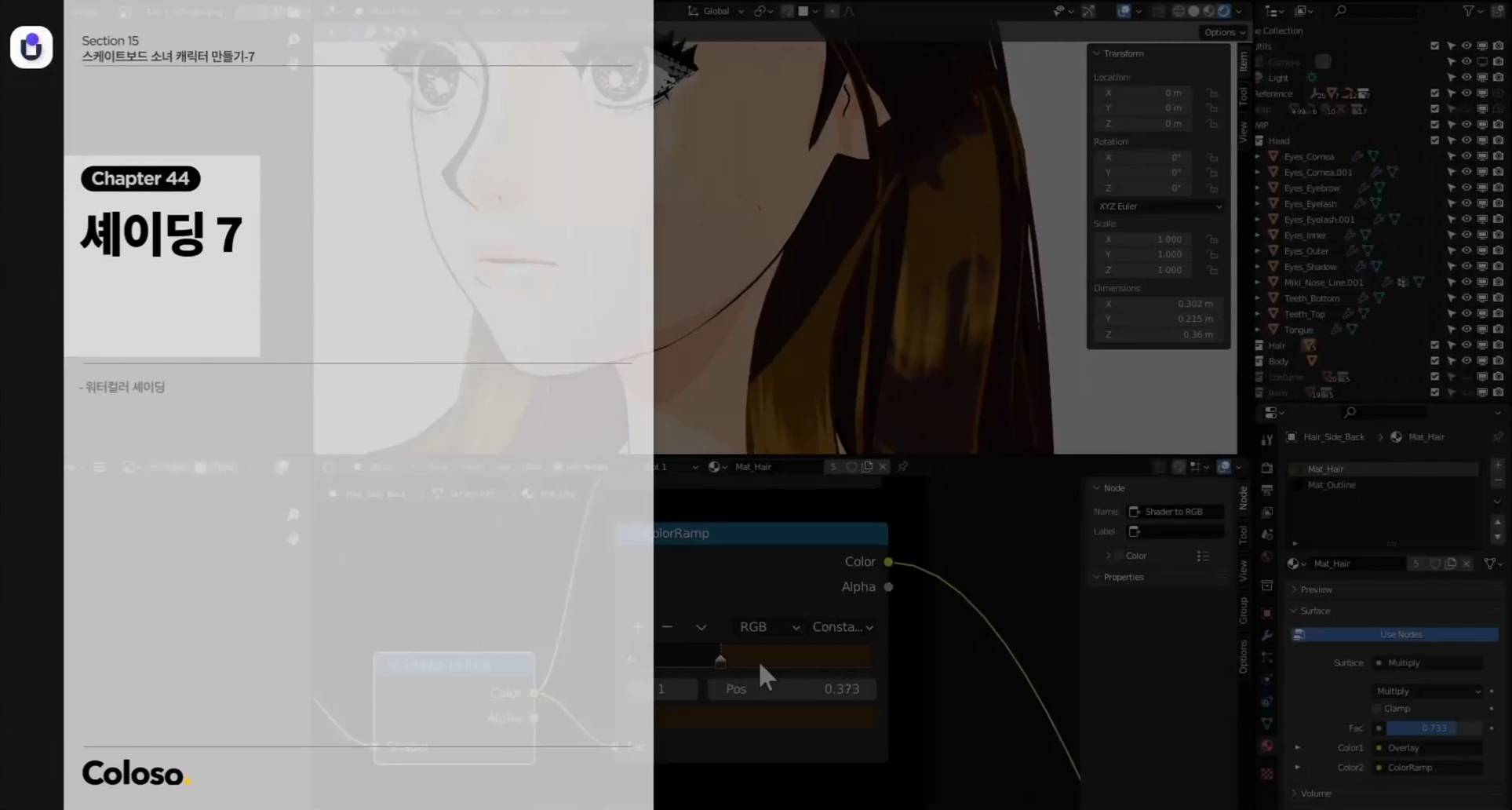Select the wireframe viewport shading icon

pos(1179,11)
